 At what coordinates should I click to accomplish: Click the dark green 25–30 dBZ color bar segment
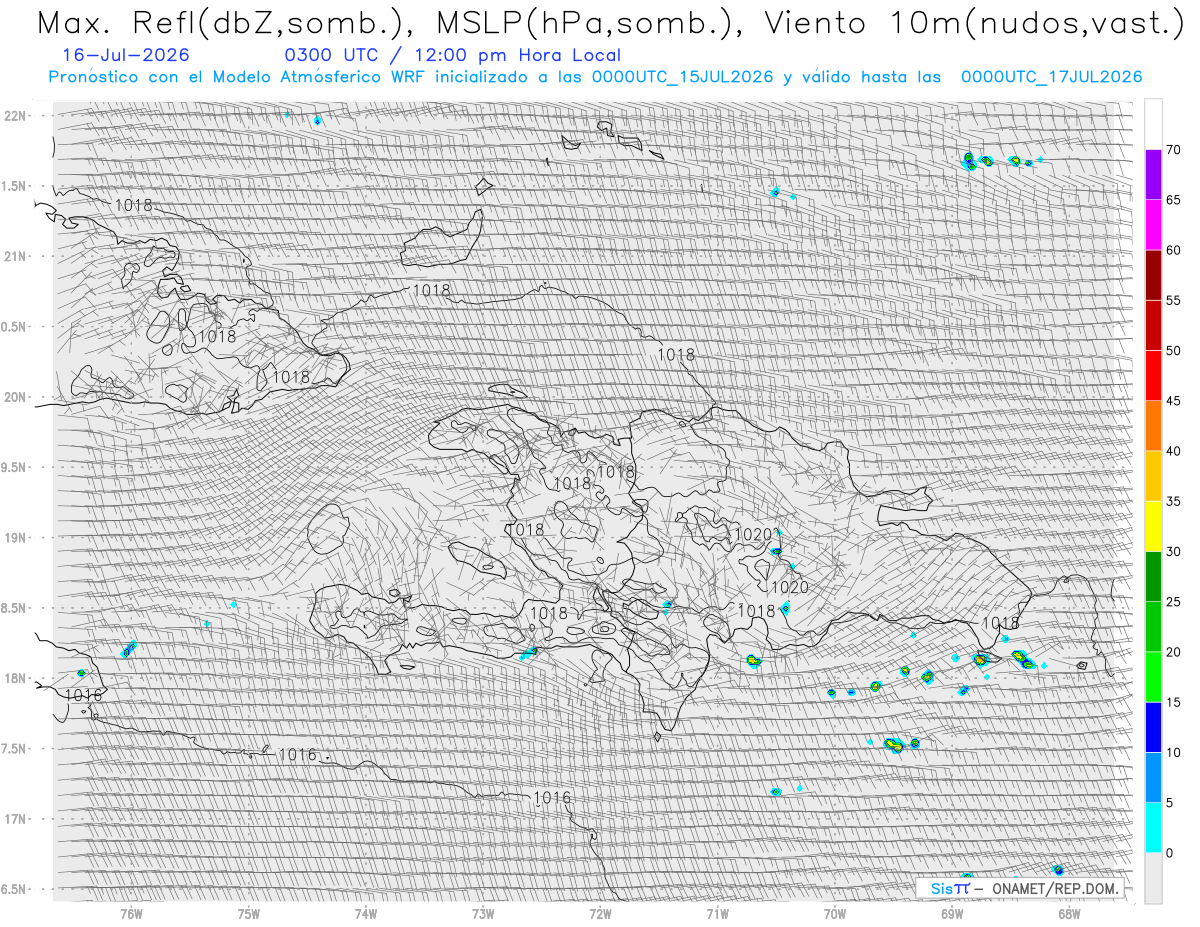1153,576
